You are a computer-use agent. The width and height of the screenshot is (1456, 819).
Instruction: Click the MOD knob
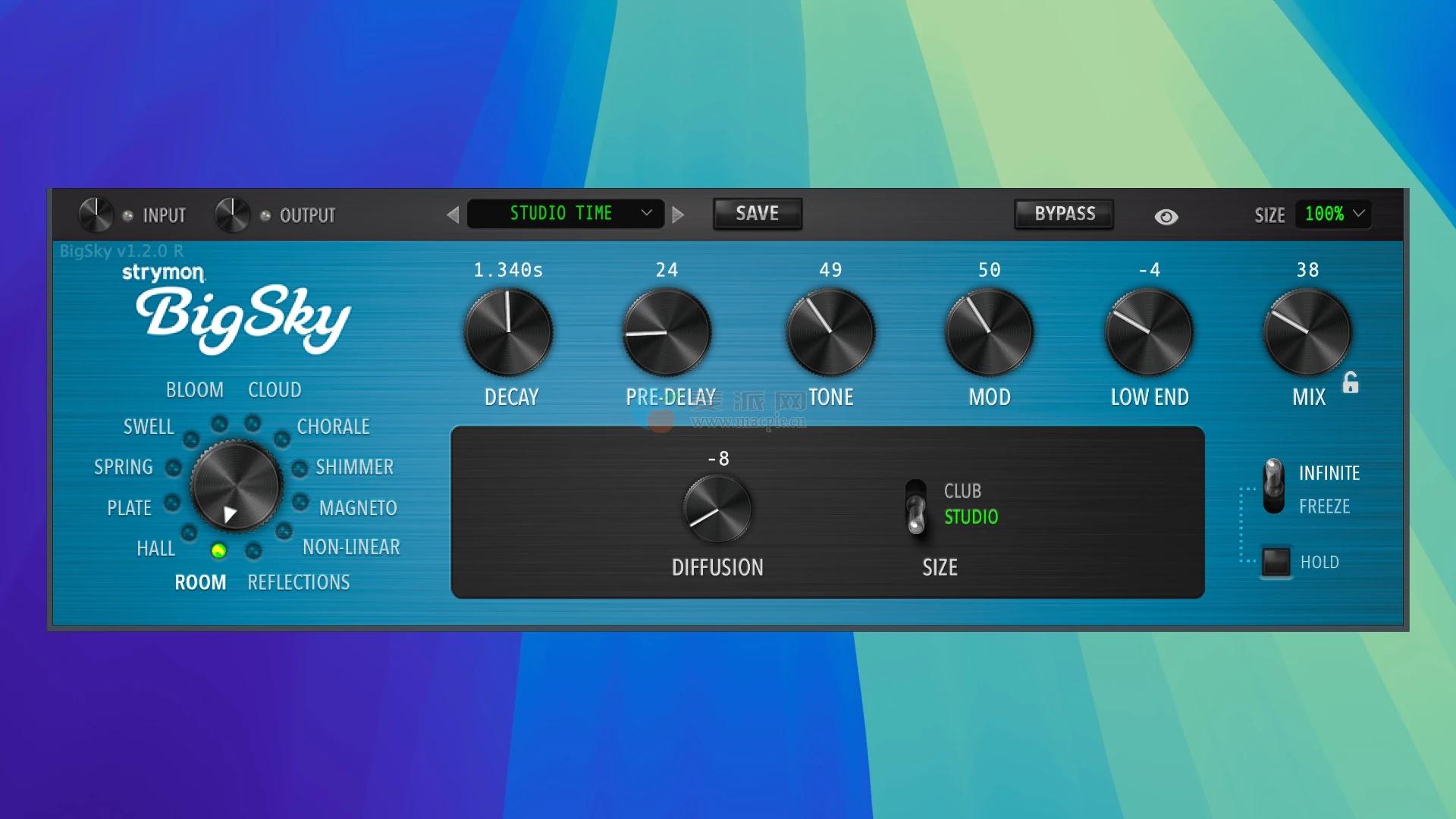(x=990, y=332)
